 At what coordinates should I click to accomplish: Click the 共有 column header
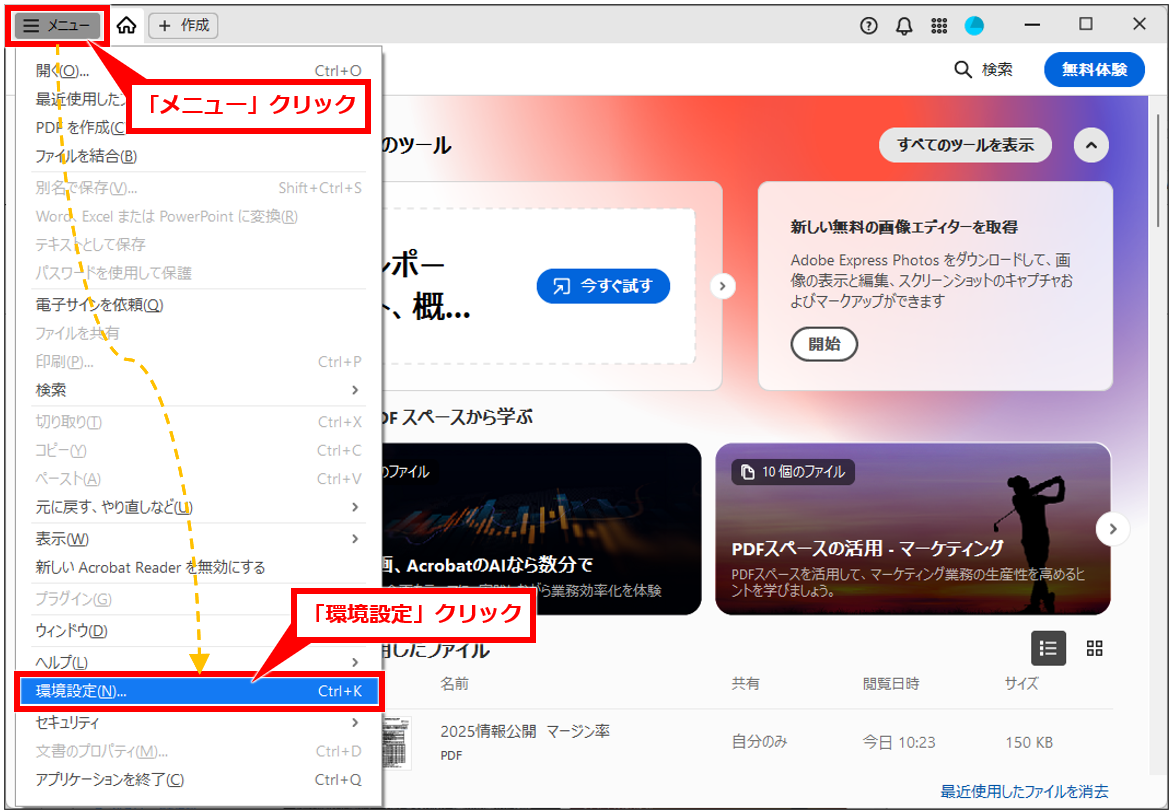pyautogui.click(x=746, y=683)
